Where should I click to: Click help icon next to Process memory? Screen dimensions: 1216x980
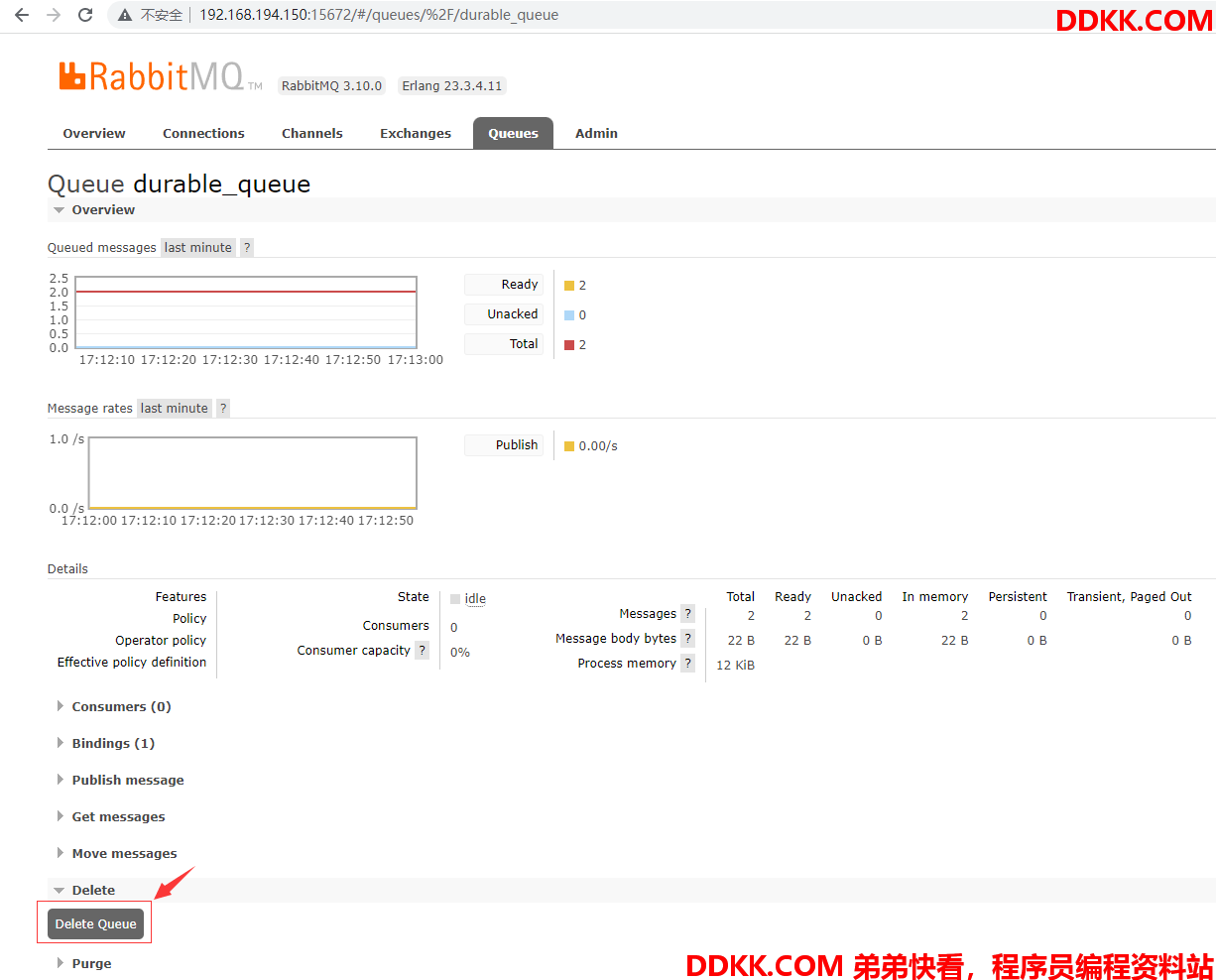(688, 664)
